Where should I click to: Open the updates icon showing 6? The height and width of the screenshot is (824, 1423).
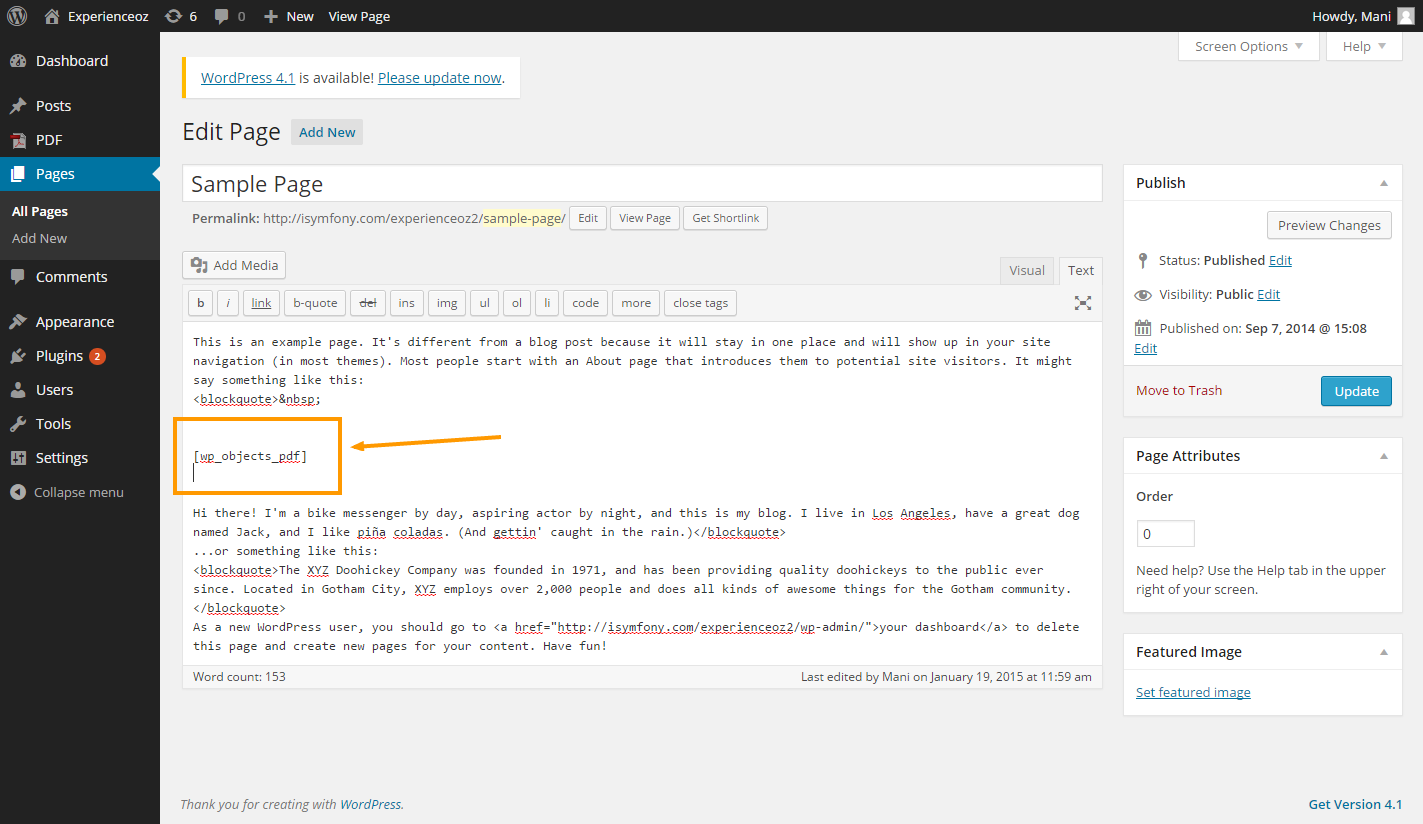click(174, 16)
